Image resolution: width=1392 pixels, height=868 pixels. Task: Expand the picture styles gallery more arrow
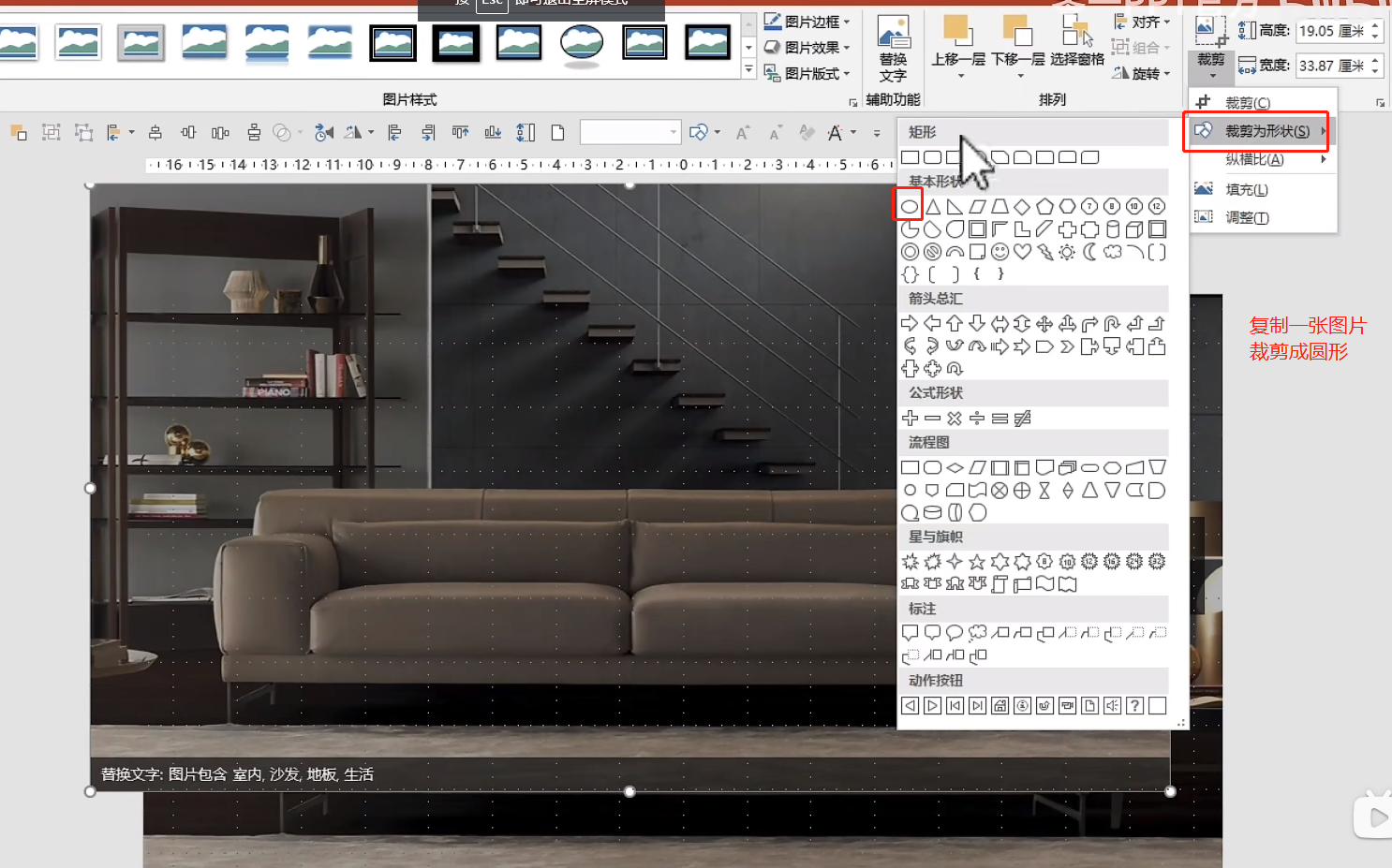[748, 70]
